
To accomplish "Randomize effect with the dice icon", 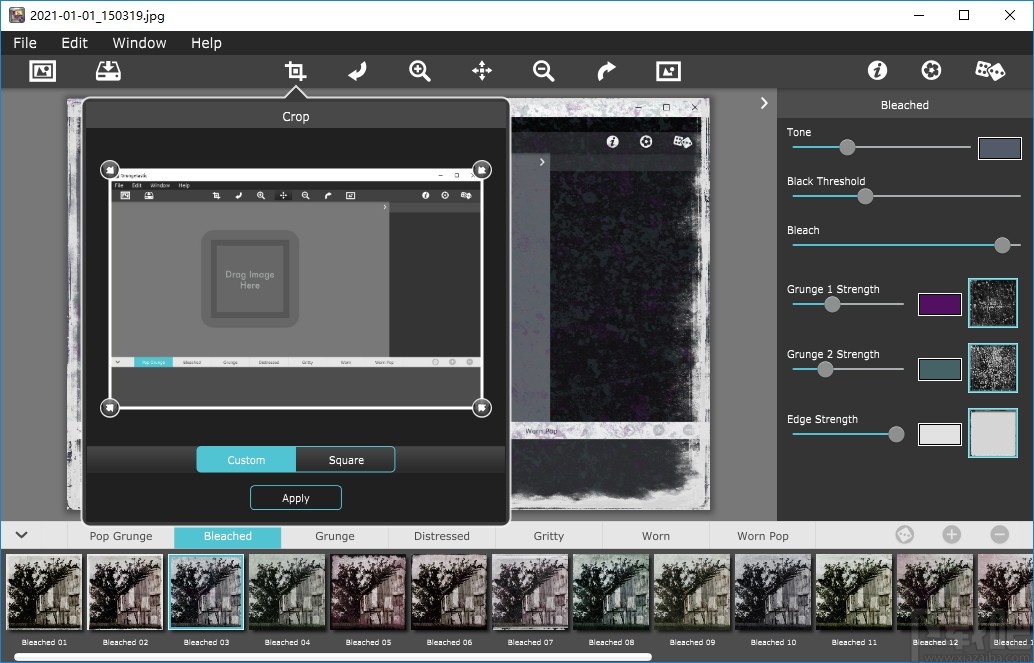I will (x=990, y=71).
